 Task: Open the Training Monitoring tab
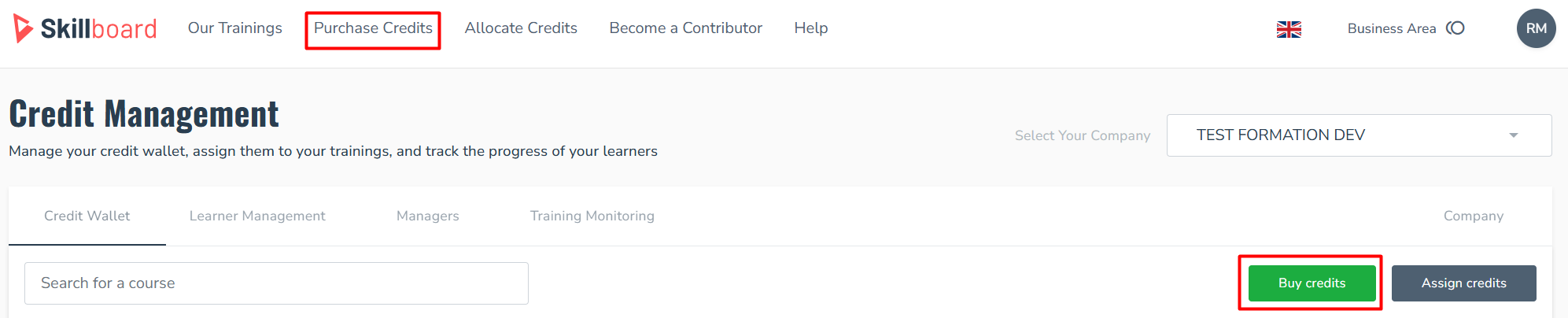pos(592,216)
